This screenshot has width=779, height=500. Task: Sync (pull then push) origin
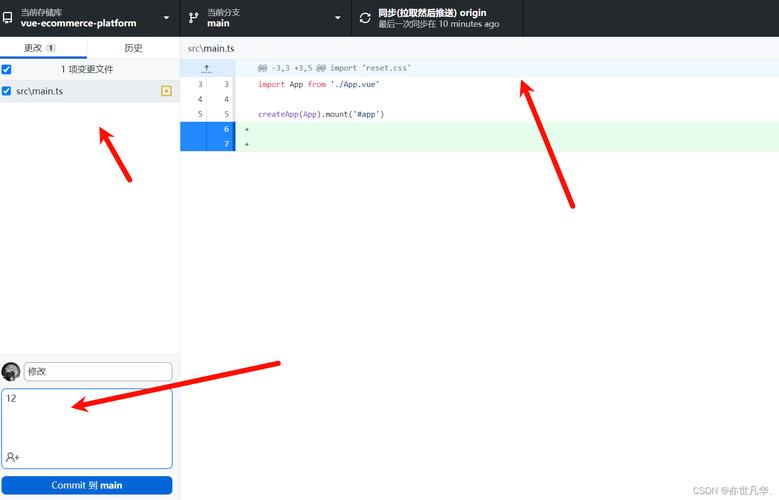click(437, 18)
